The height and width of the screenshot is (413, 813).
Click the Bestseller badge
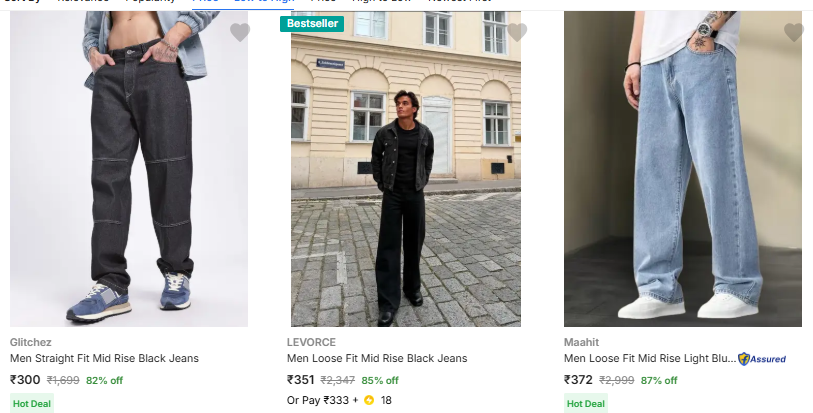click(x=312, y=23)
